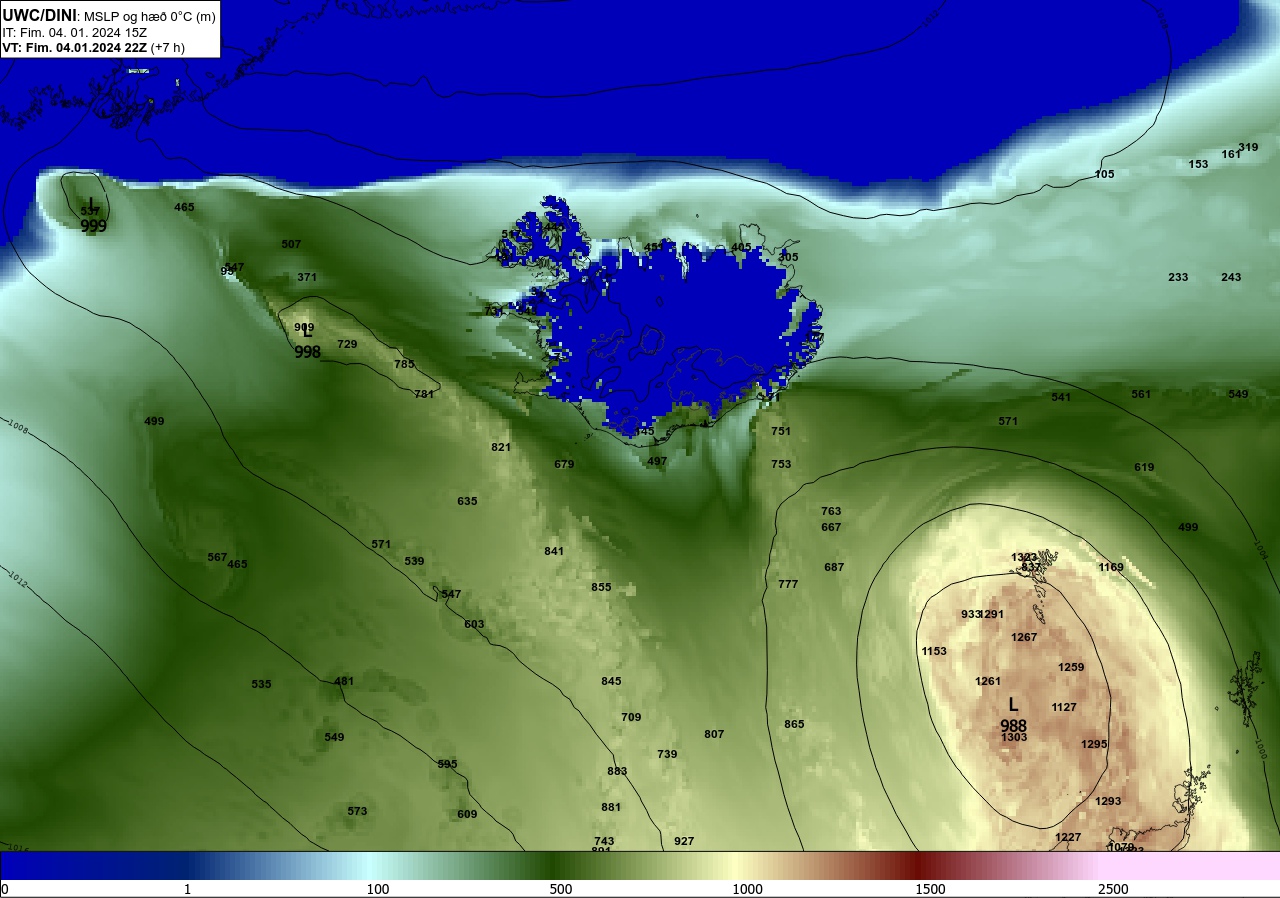1280x898 pixels.
Task: Click the height value 635
Action: pos(467,501)
